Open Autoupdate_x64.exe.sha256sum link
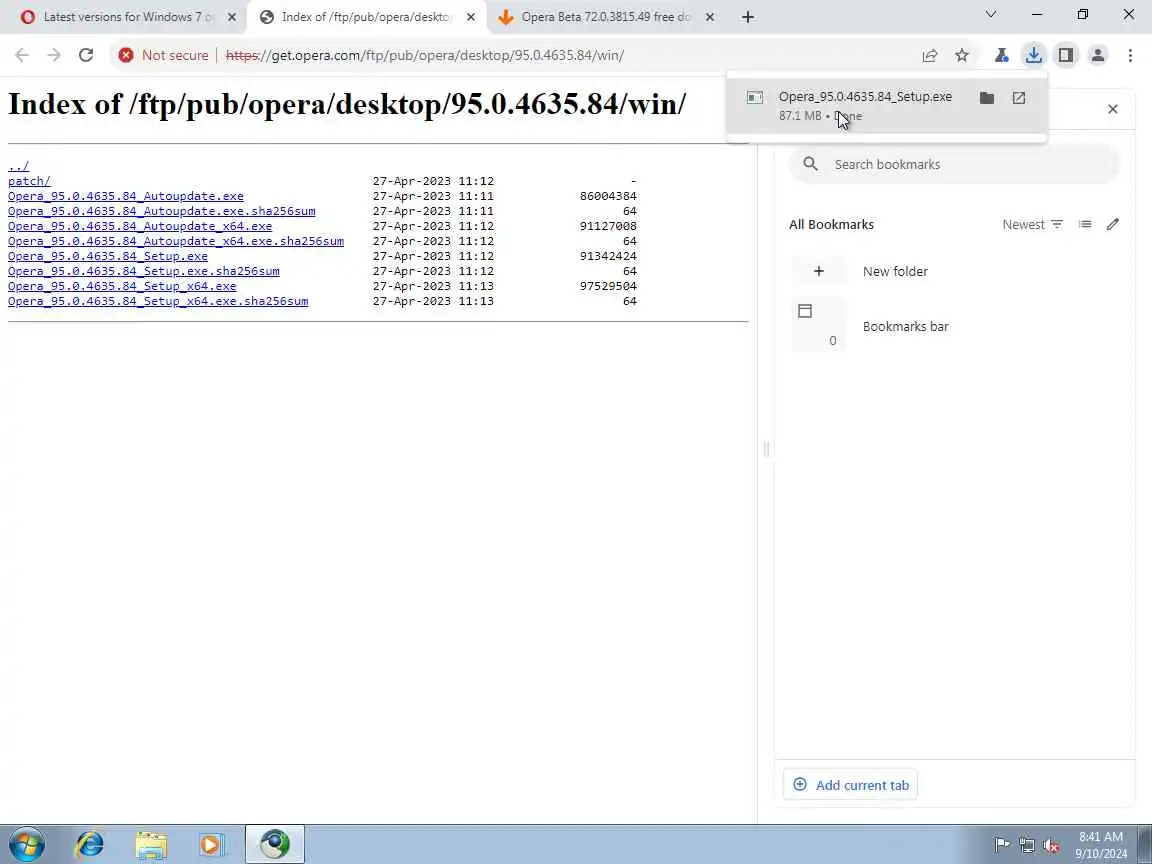 pos(176,241)
